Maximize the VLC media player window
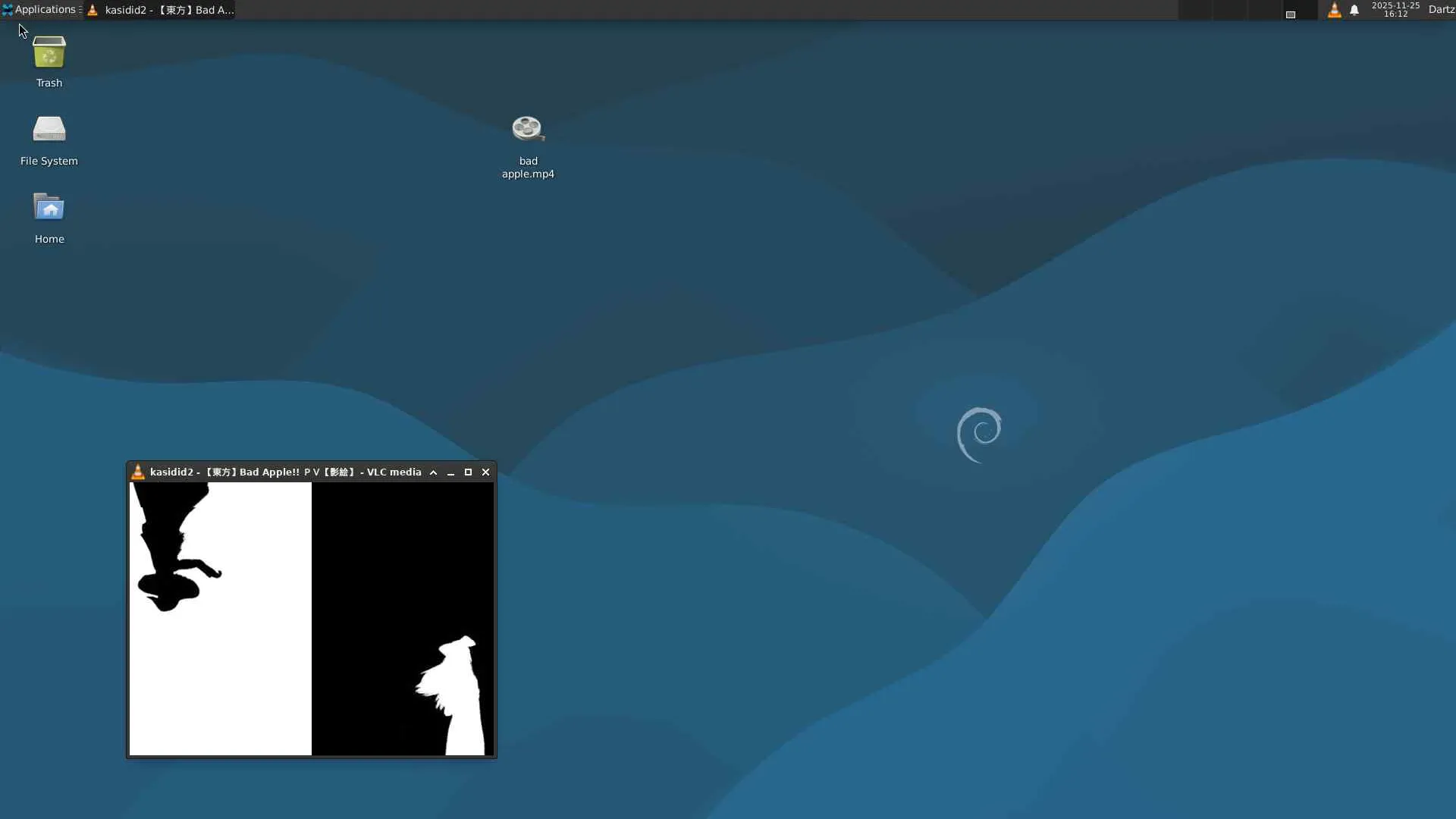 coord(468,472)
